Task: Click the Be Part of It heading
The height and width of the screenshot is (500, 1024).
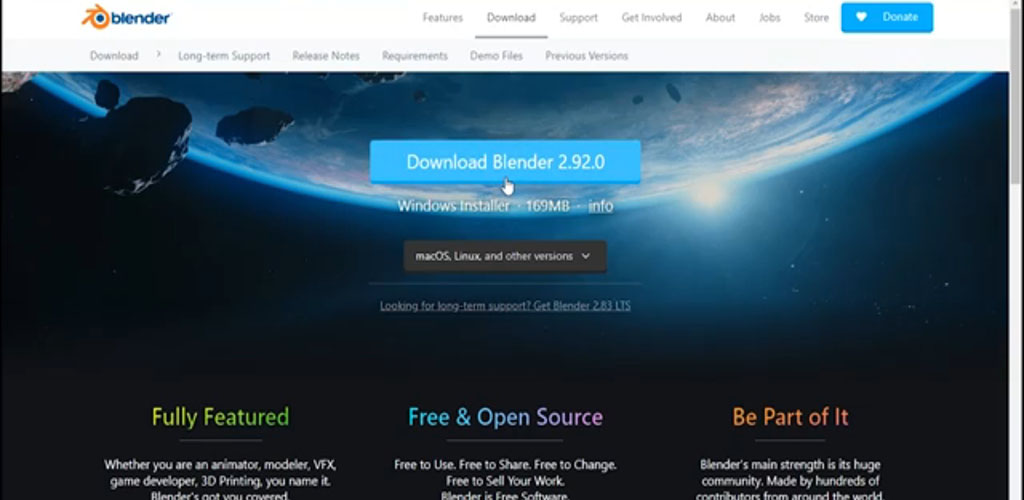Action: [790, 417]
